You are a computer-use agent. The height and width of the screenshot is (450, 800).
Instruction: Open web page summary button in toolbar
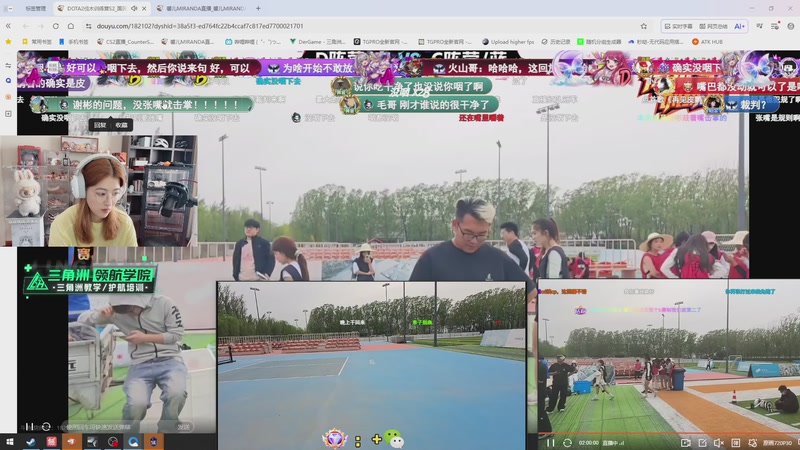coord(713,26)
